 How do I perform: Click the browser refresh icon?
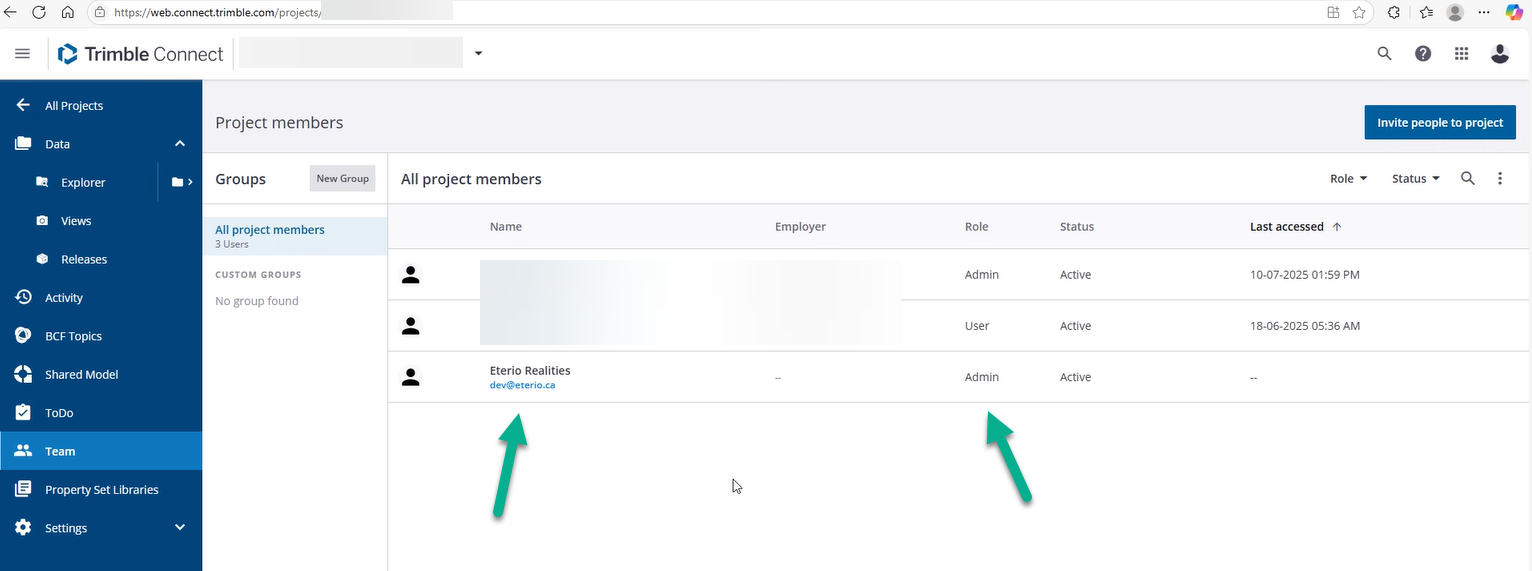(39, 12)
